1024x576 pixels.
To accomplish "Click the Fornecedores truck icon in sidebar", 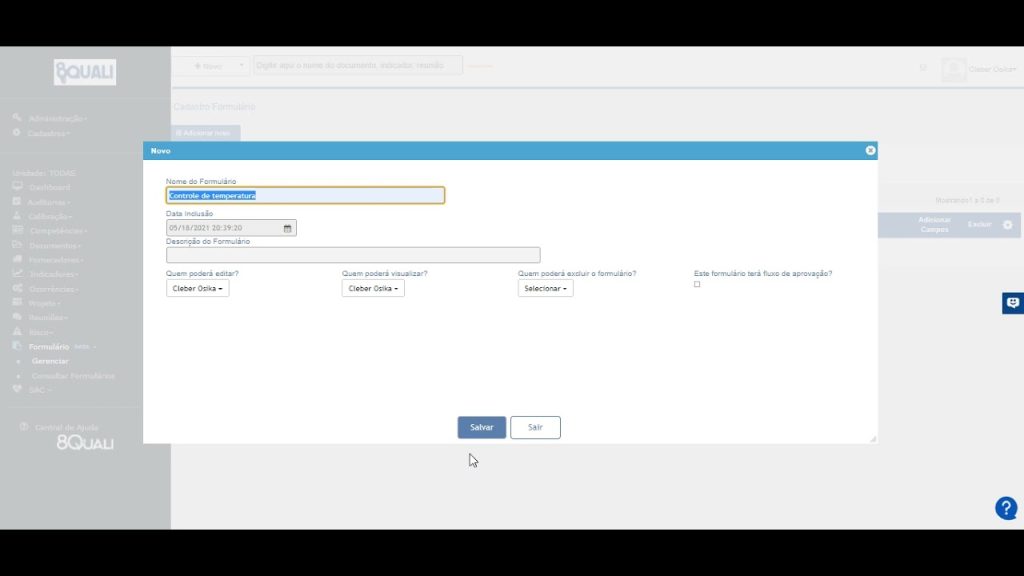I will tap(17, 259).
